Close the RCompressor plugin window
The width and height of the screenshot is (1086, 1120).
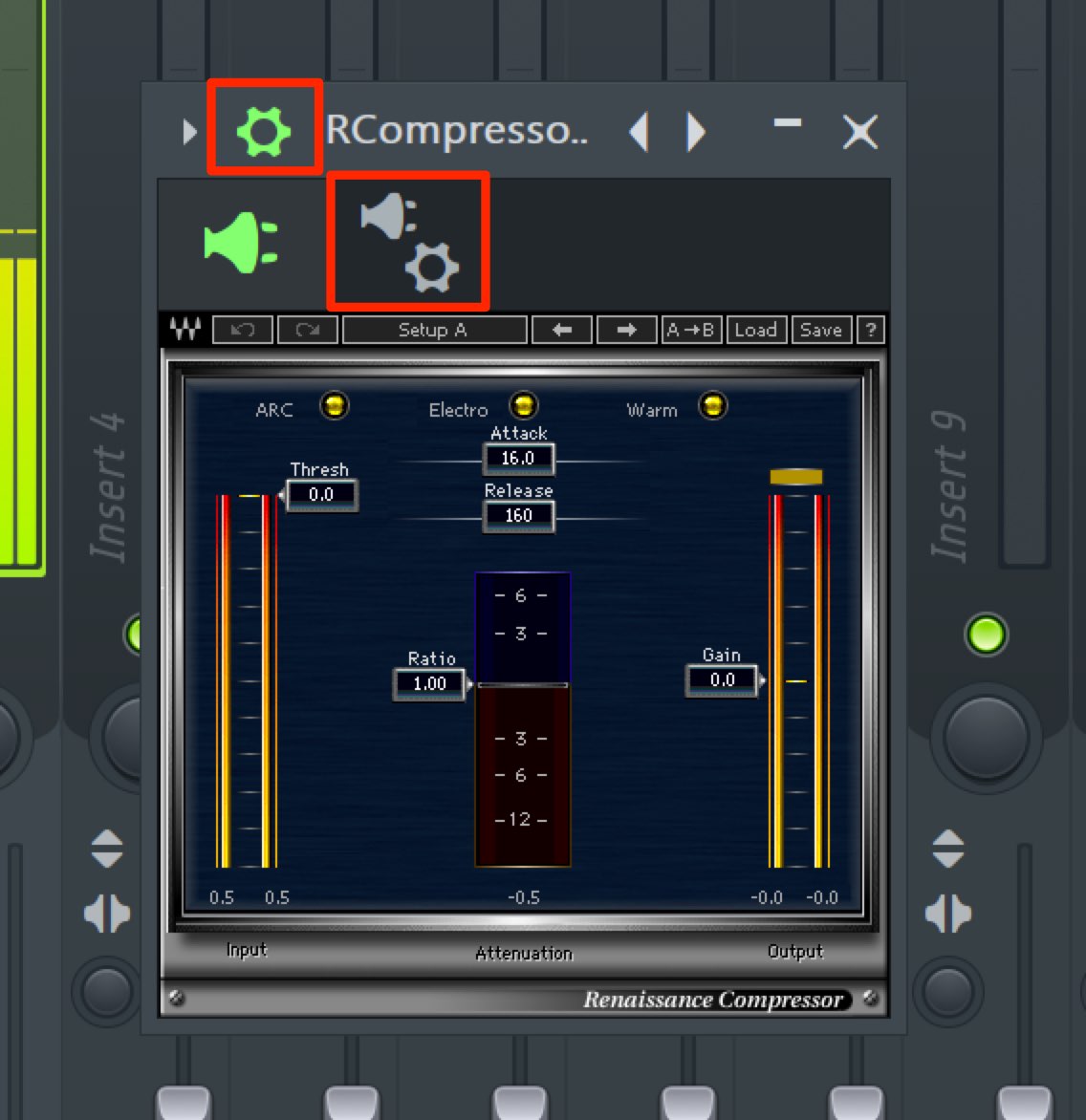(860, 132)
